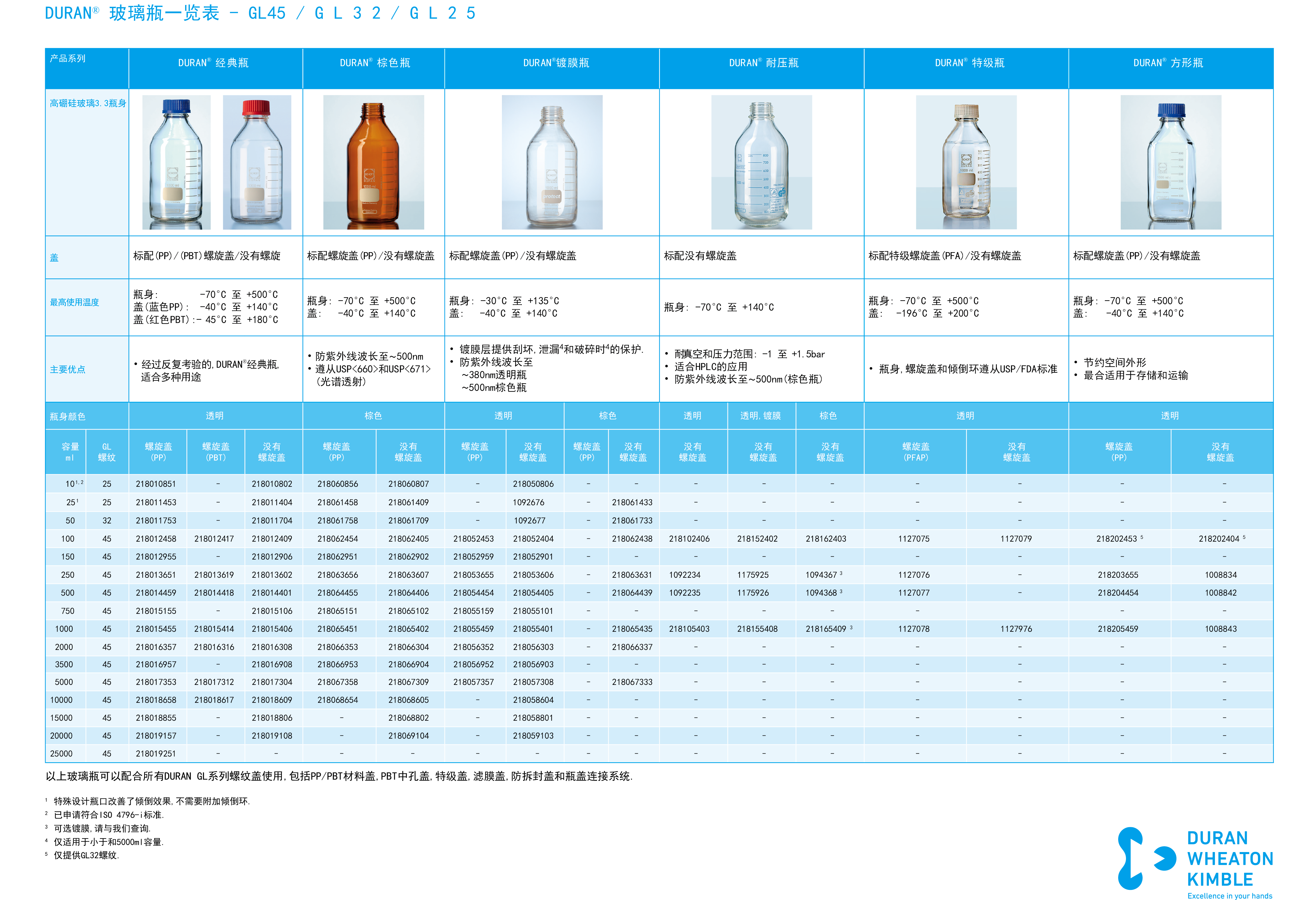Click the footnote '仅提供GL32螺纹'

(86, 855)
